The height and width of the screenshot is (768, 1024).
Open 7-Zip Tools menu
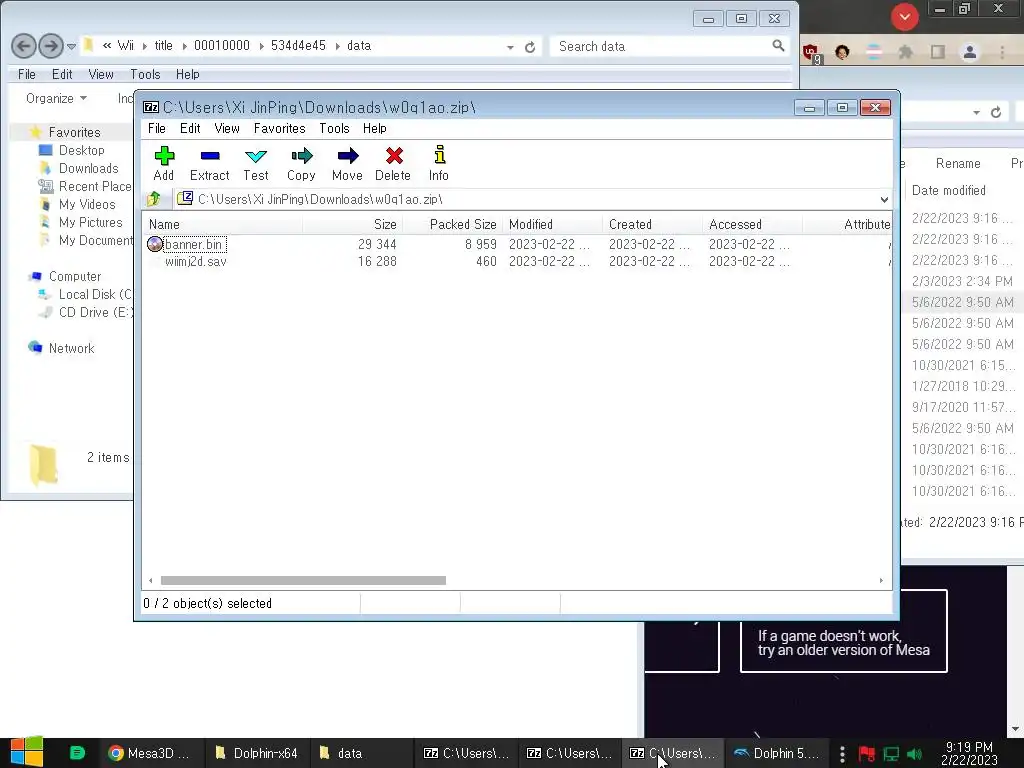334,128
